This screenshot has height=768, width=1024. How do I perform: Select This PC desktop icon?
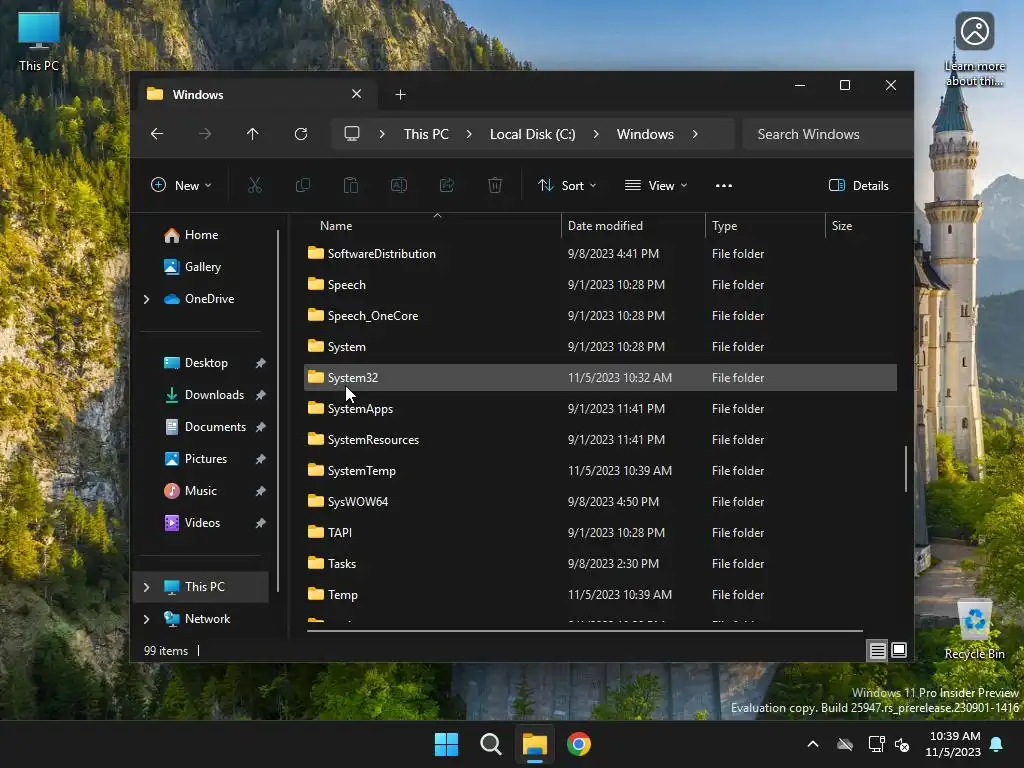pos(39,40)
